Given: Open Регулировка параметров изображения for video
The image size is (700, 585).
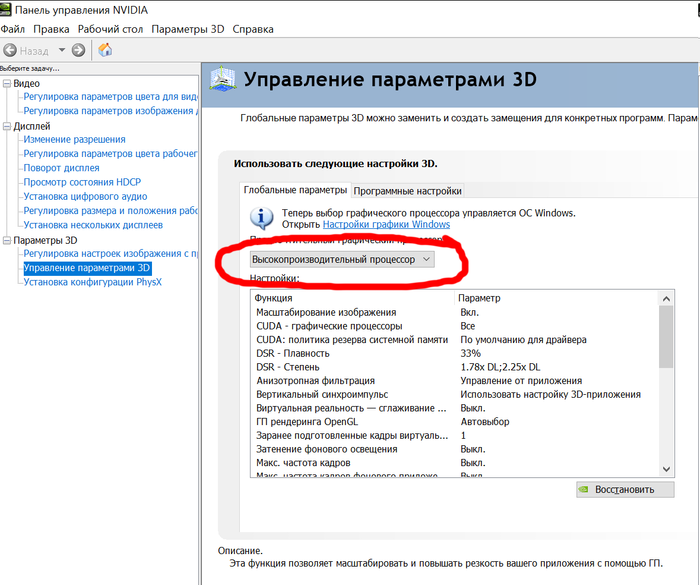Looking at the screenshot, I should (110, 111).
